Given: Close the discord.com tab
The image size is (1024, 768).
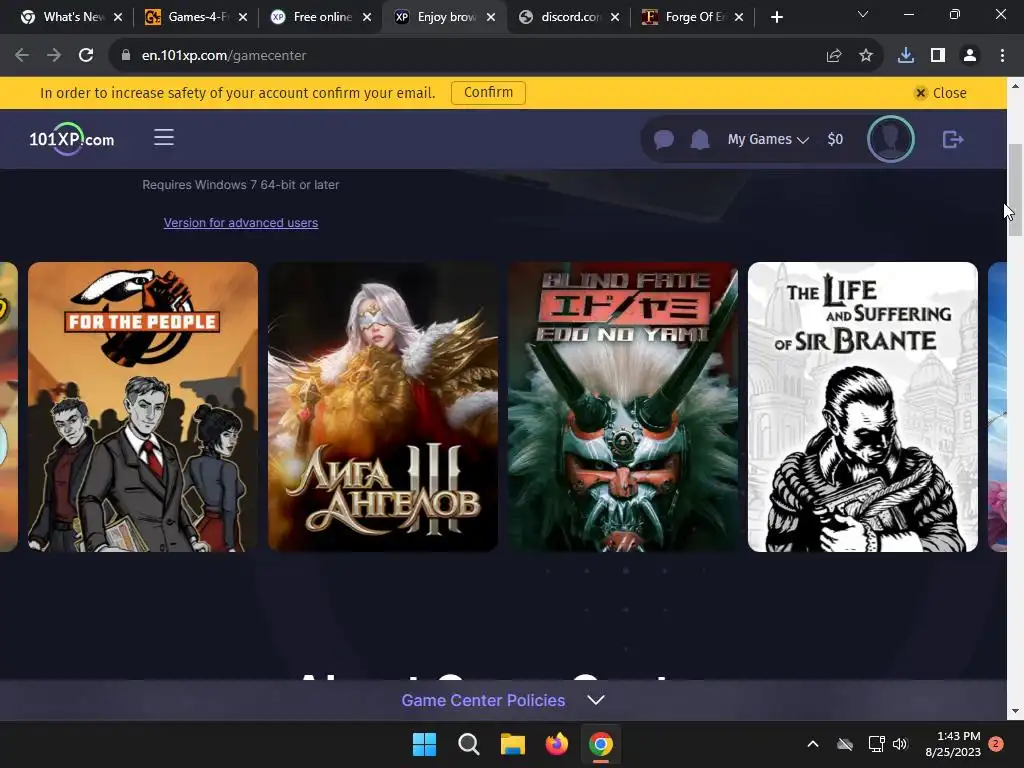Looking at the screenshot, I should click(615, 17).
